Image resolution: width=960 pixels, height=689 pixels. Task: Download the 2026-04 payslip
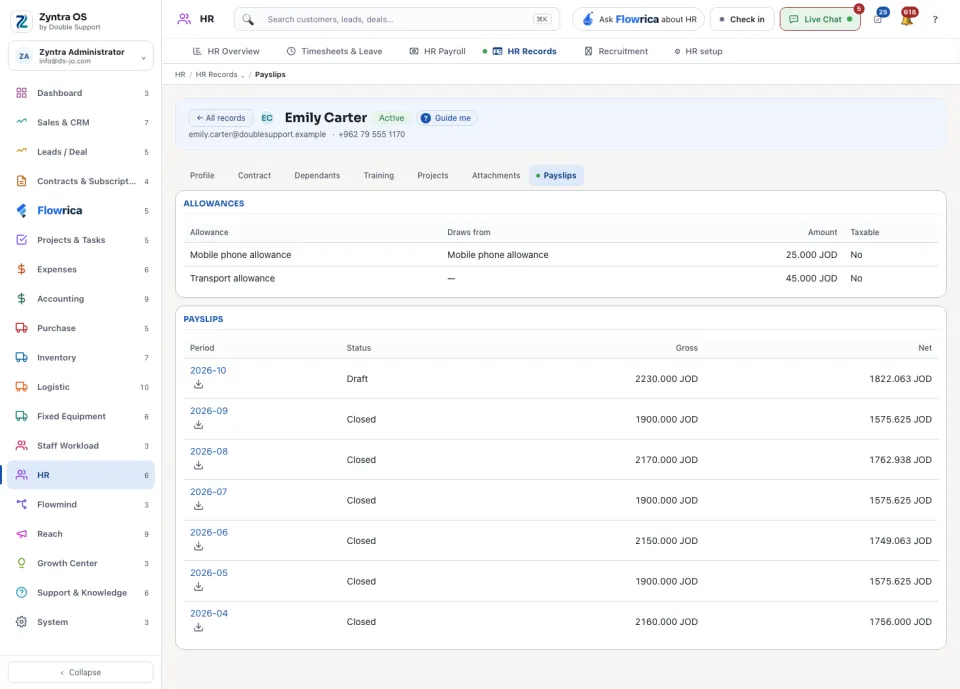click(198, 627)
